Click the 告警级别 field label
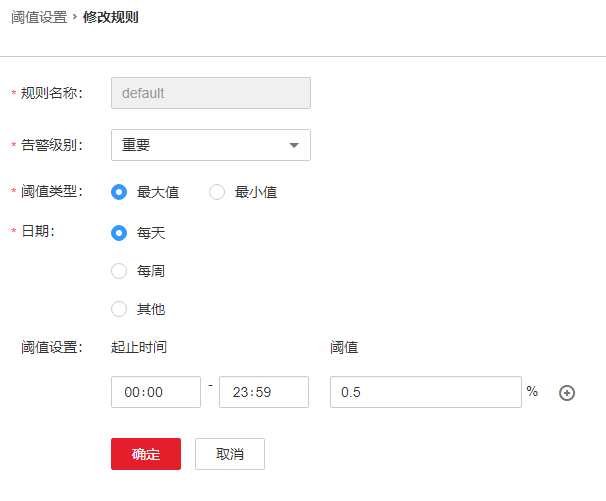This screenshot has width=606, height=501. [x=51, y=145]
